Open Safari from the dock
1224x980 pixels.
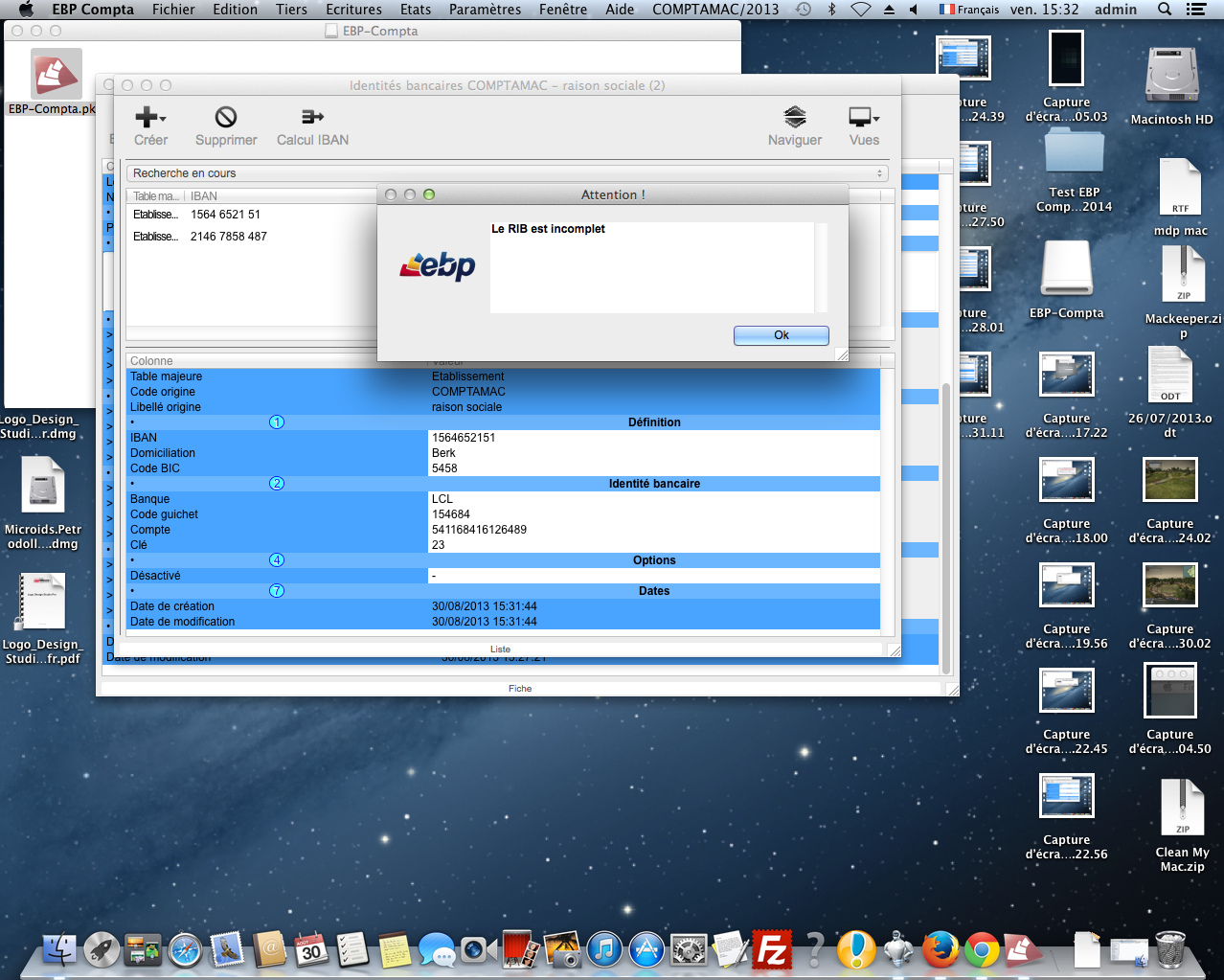tap(186, 950)
